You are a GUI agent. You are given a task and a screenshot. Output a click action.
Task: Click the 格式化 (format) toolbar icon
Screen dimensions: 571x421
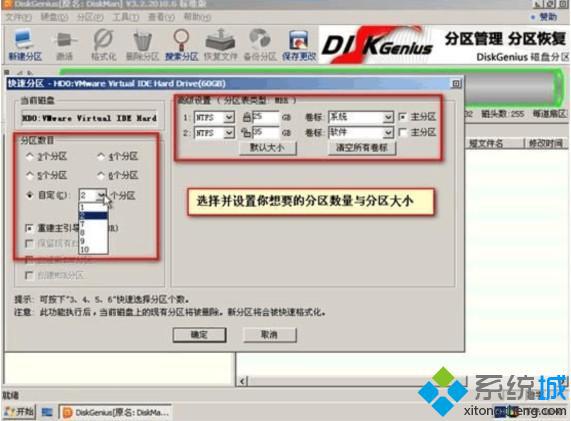click(104, 45)
